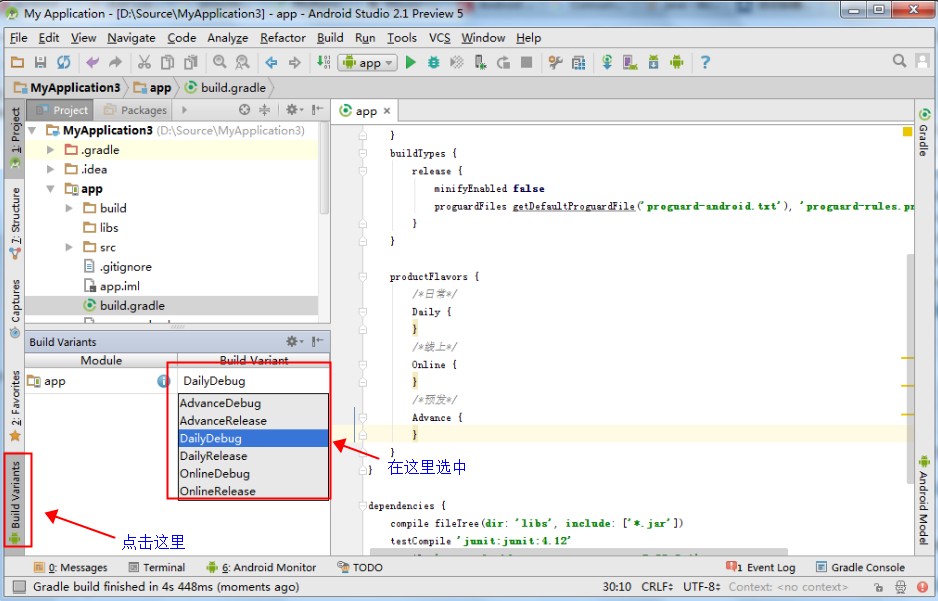Click the Make Project icon
The width and height of the screenshot is (938, 601).
[x=323, y=62]
